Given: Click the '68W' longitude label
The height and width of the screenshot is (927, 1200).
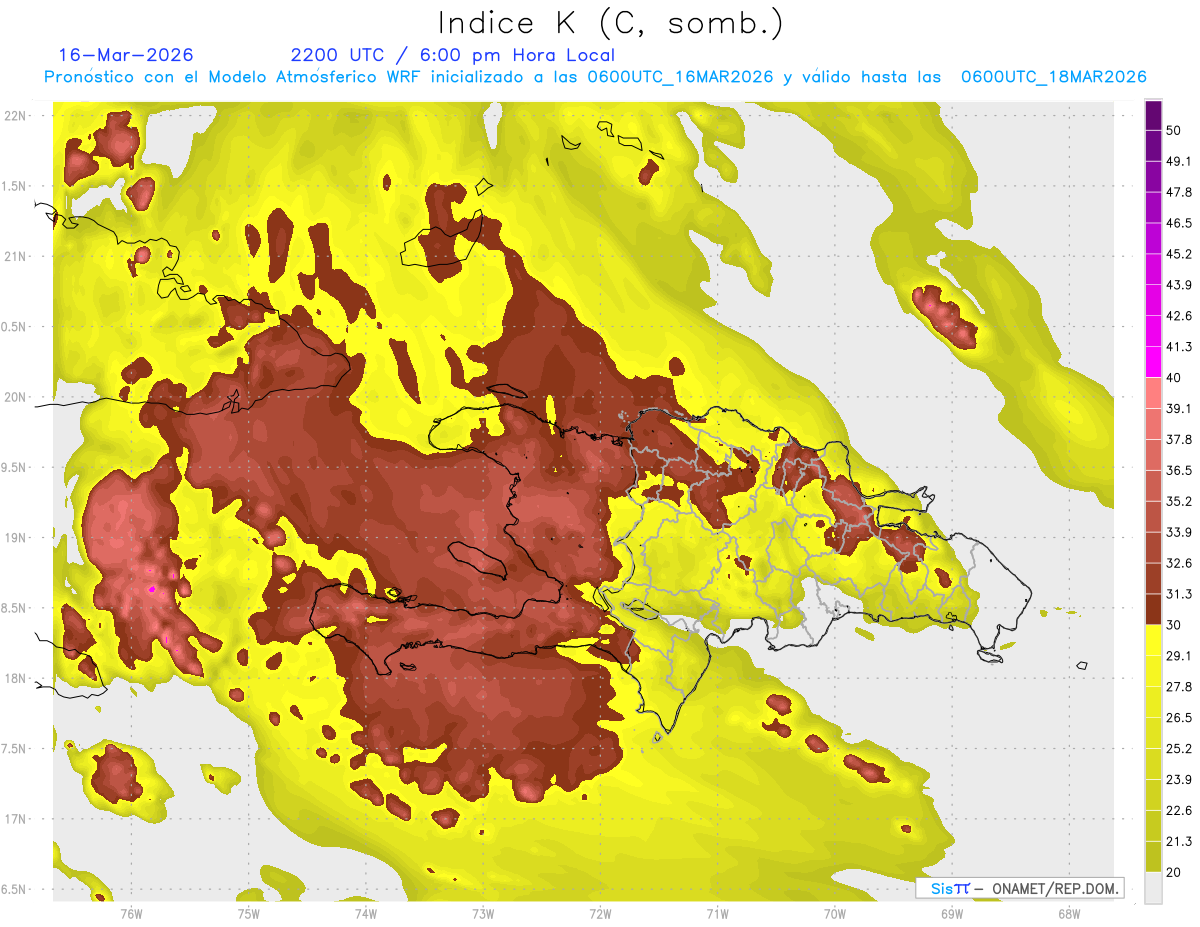Looking at the screenshot, I should coord(1069,914).
